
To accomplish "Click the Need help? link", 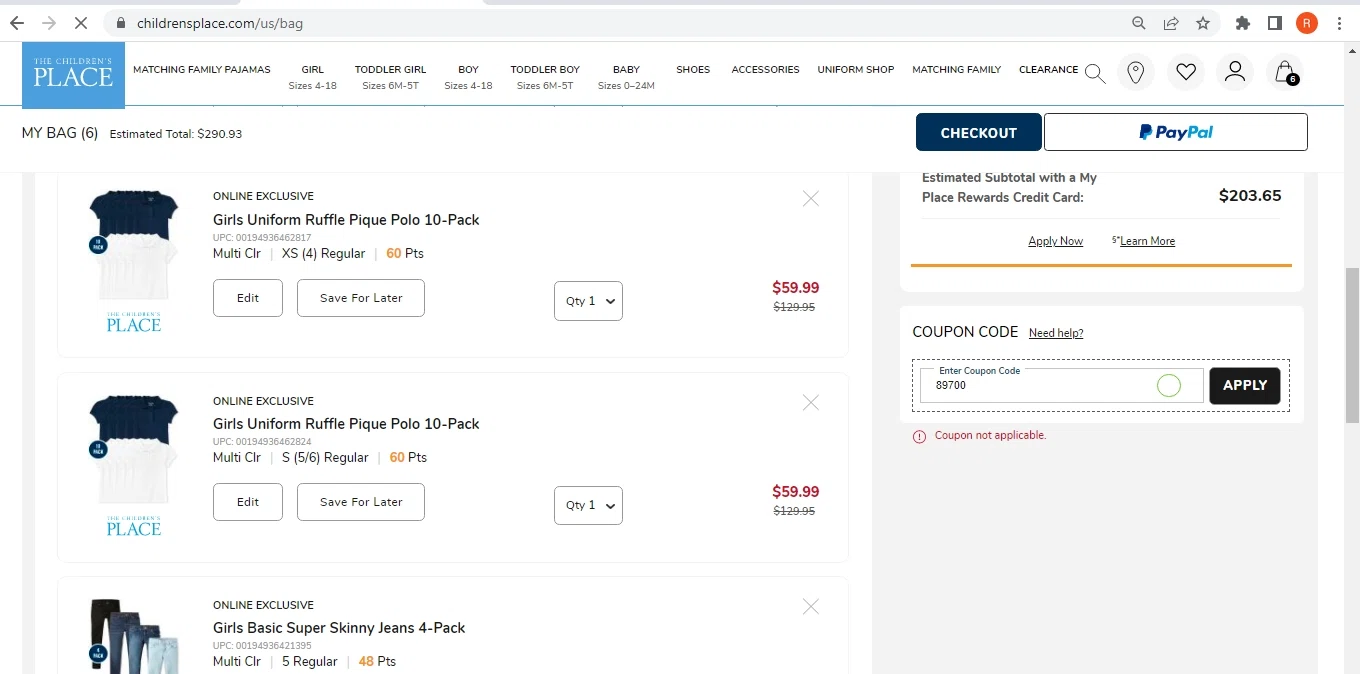I will point(1056,333).
